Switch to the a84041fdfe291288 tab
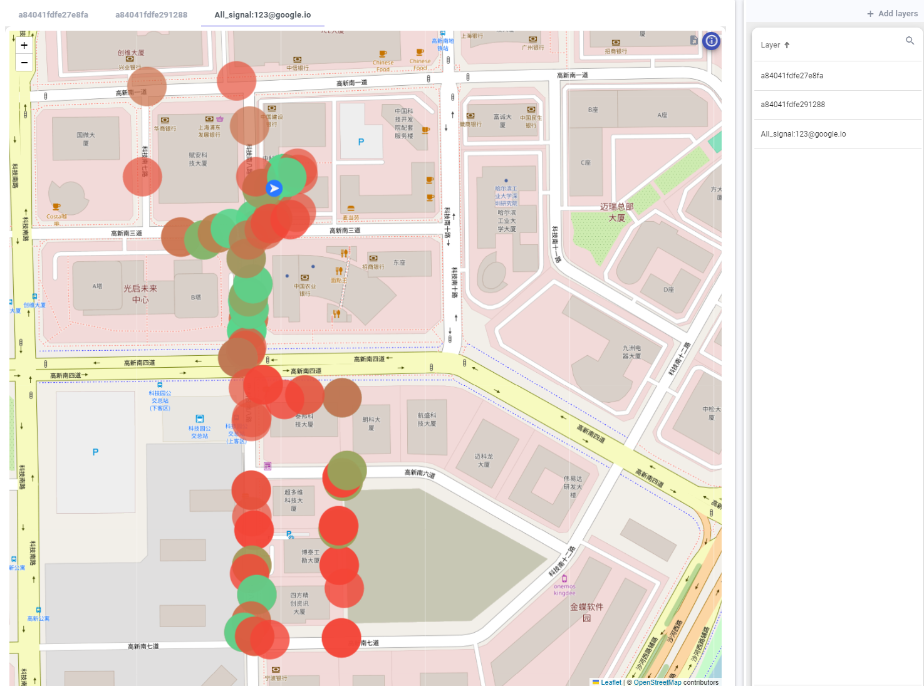924x686 pixels. tap(151, 15)
